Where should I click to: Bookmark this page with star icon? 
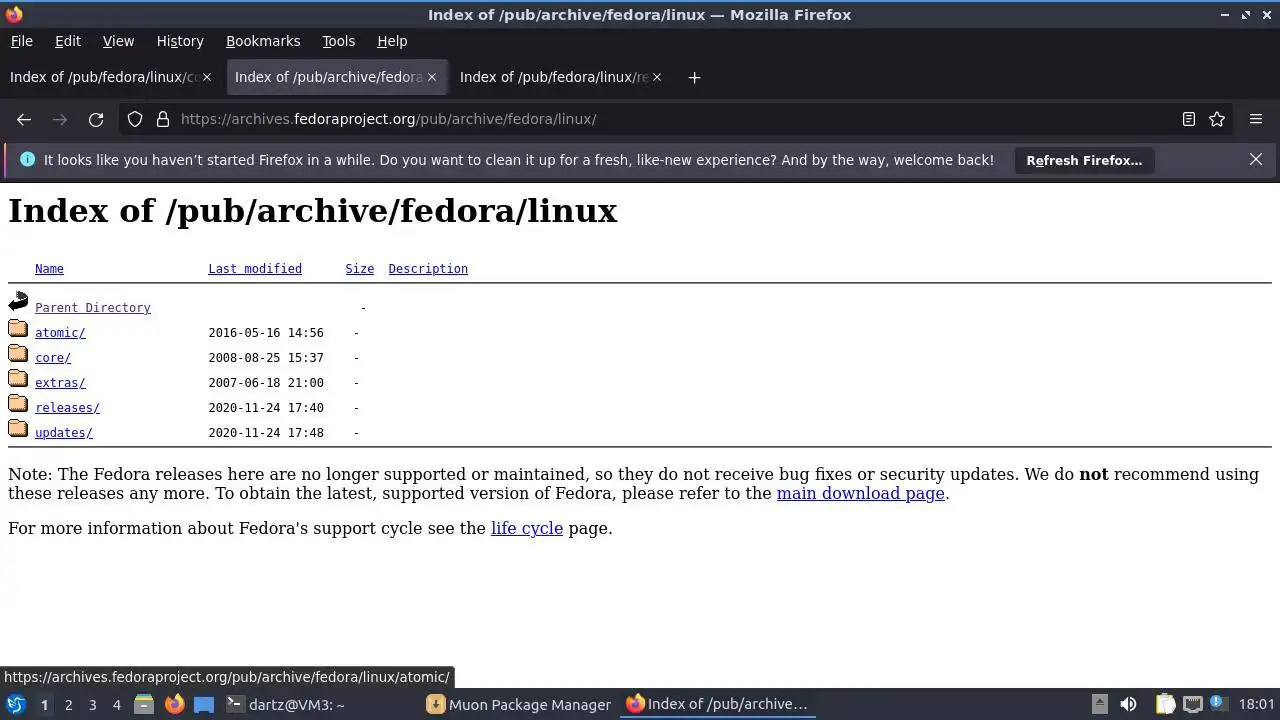click(1217, 119)
